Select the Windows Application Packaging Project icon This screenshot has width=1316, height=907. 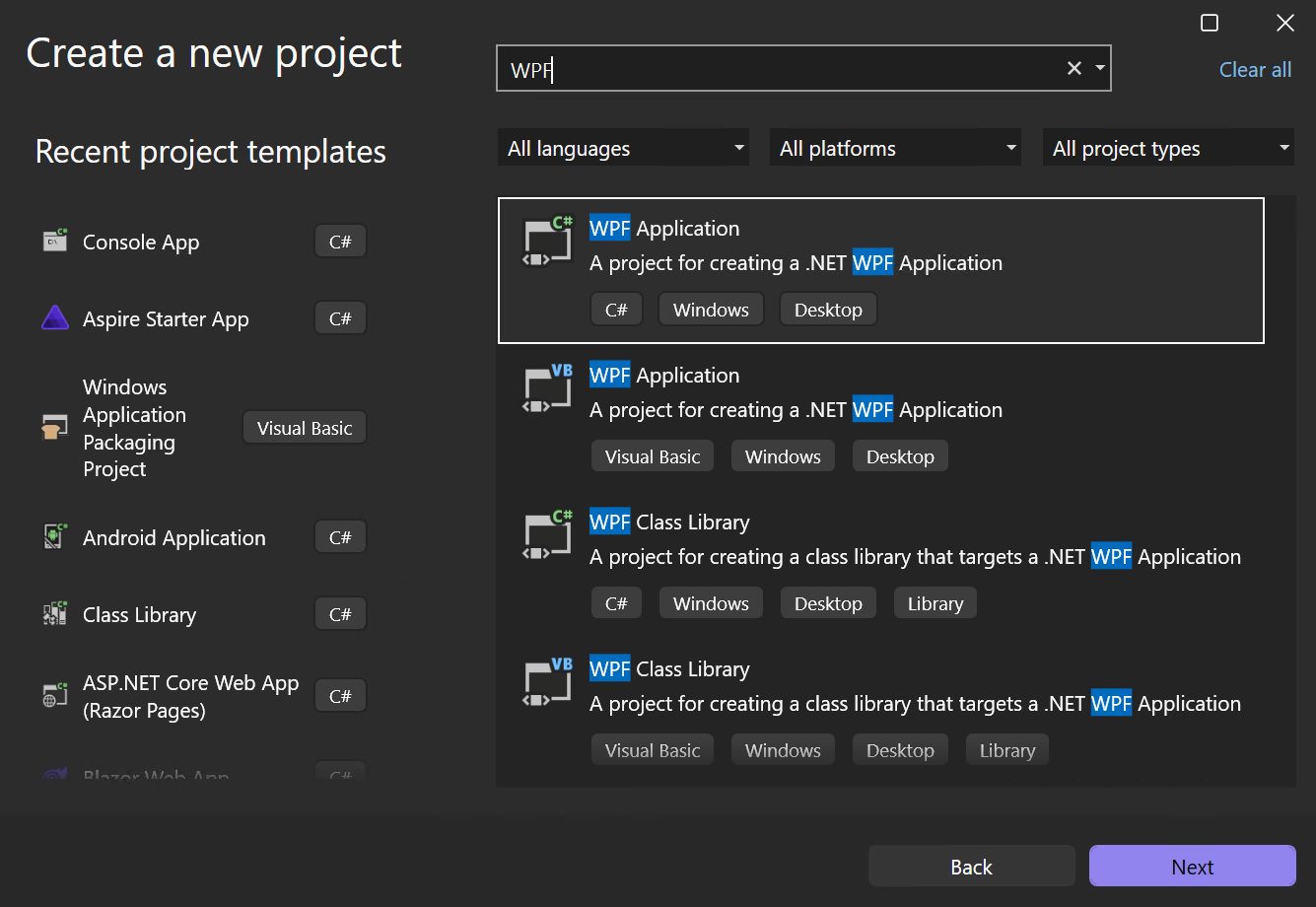coord(55,427)
